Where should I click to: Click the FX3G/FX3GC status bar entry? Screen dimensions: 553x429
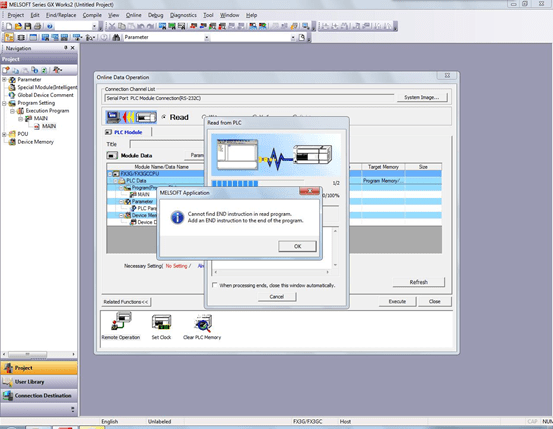(308, 422)
